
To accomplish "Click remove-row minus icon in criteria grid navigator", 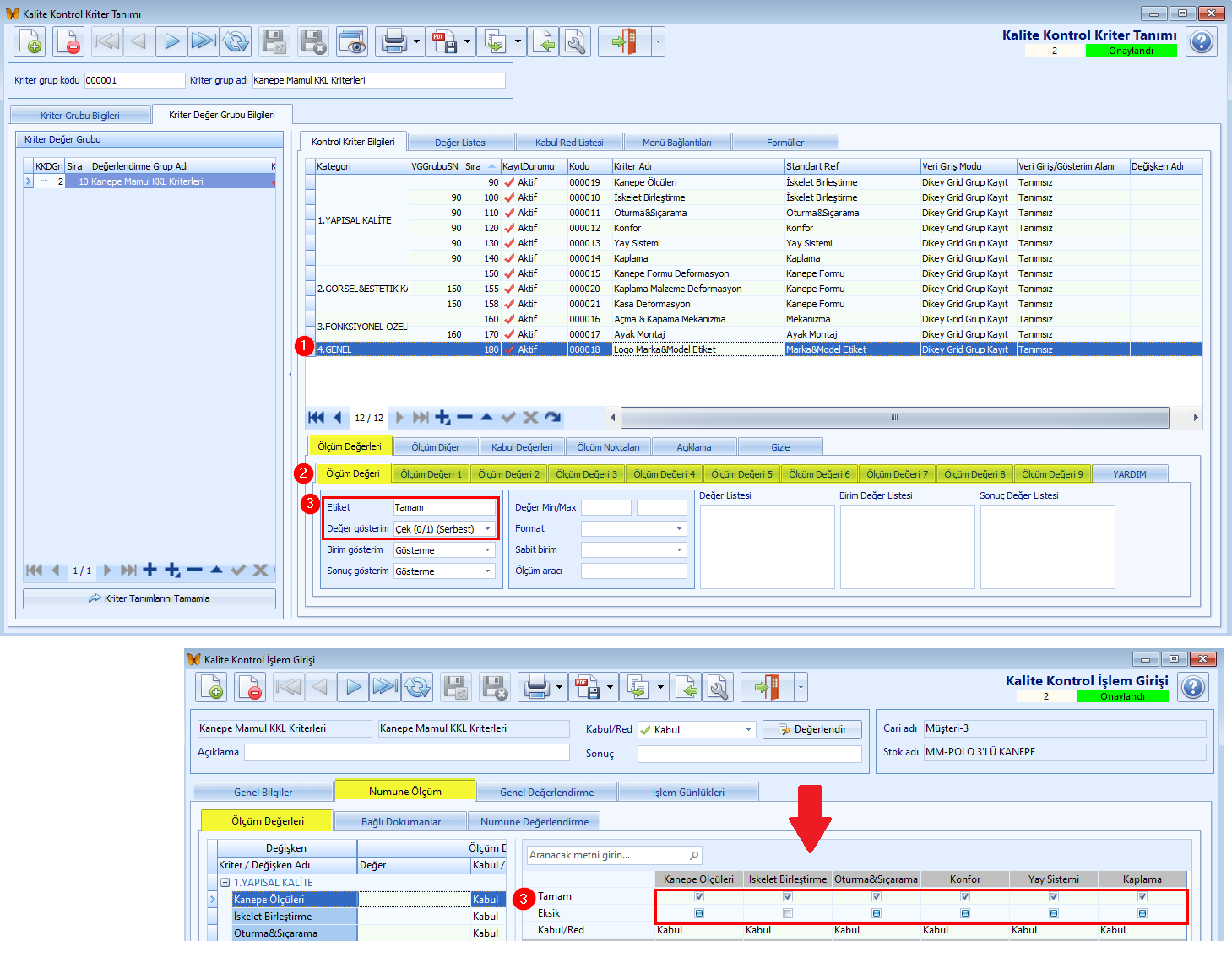I will 464,417.
